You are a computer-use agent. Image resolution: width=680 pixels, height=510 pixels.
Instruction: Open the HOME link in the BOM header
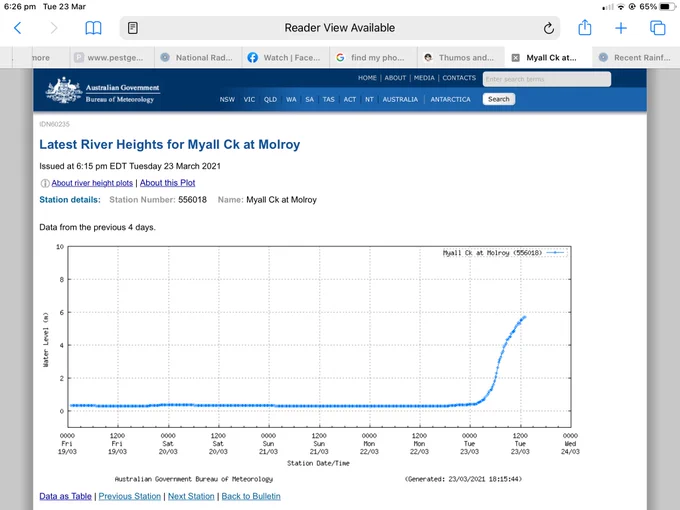tap(367, 78)
